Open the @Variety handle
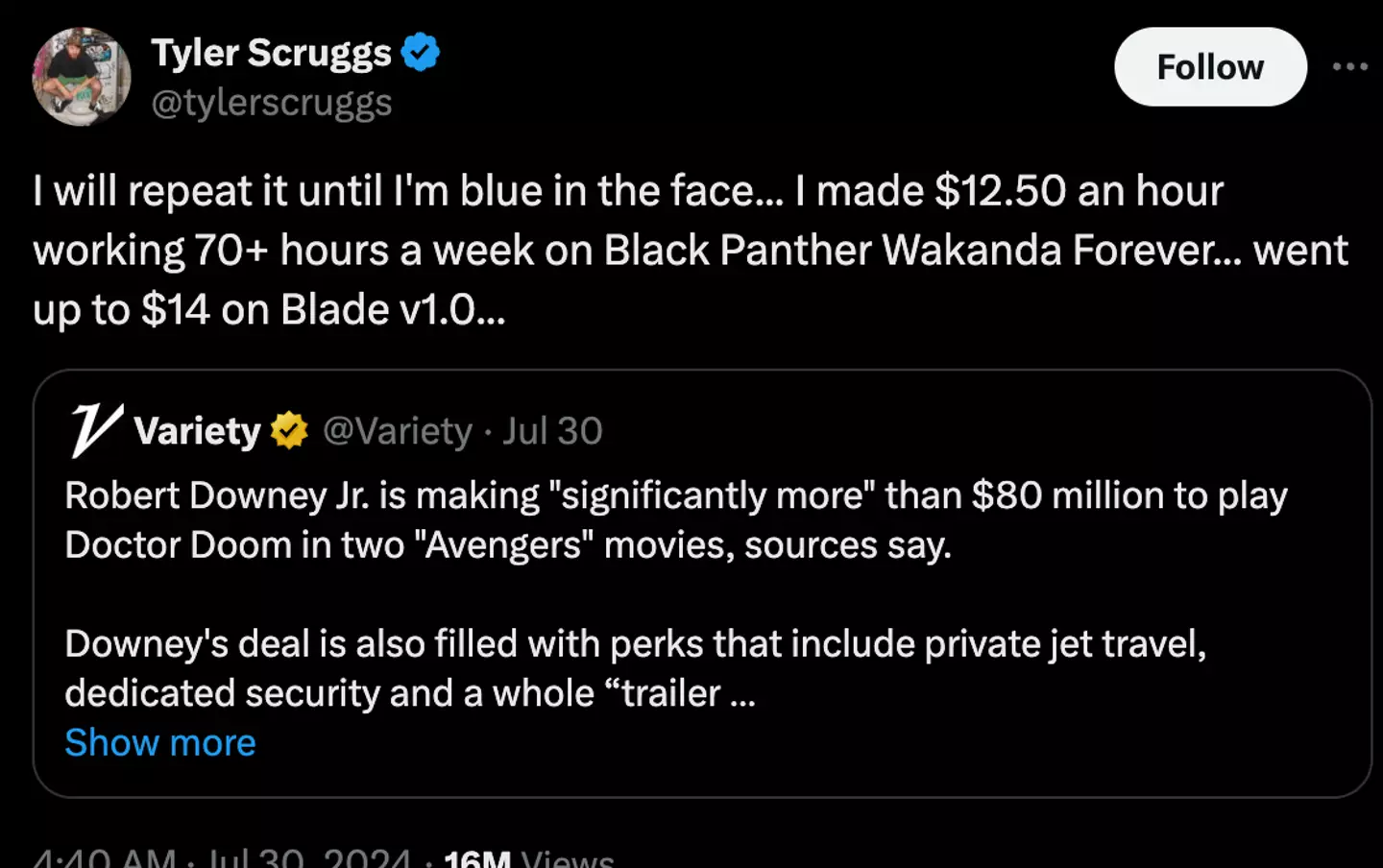The width and height of the screenshot is (1383, 868). point(398,431)
